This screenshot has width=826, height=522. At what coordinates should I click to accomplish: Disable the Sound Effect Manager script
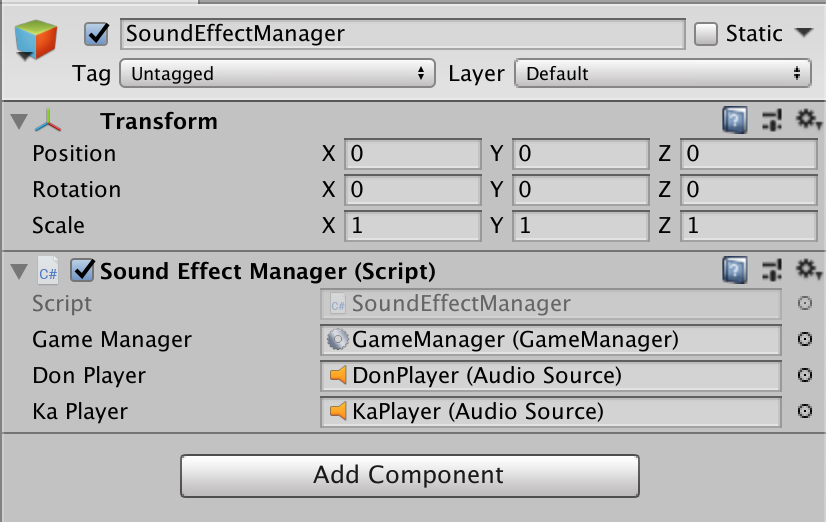pyautogui.click(x=82, y=270)
